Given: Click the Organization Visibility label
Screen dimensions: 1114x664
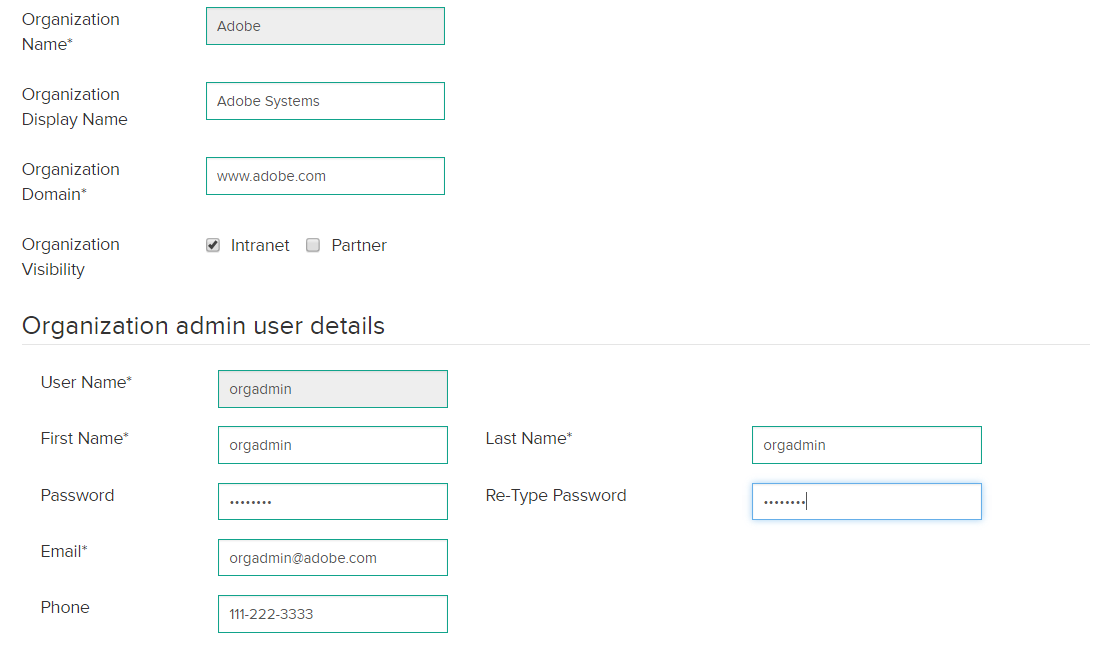Looking at the screenshot, I should tap(70, 257).
